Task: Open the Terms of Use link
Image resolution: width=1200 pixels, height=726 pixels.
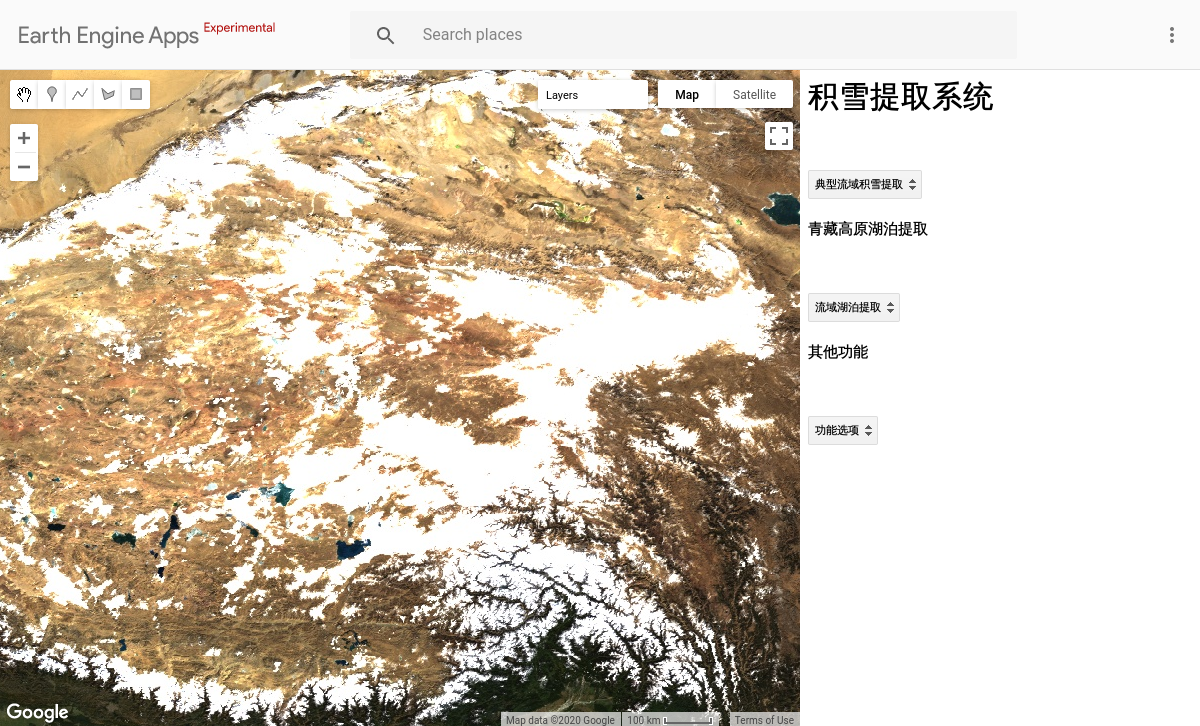Action: (x=764, y=719)
